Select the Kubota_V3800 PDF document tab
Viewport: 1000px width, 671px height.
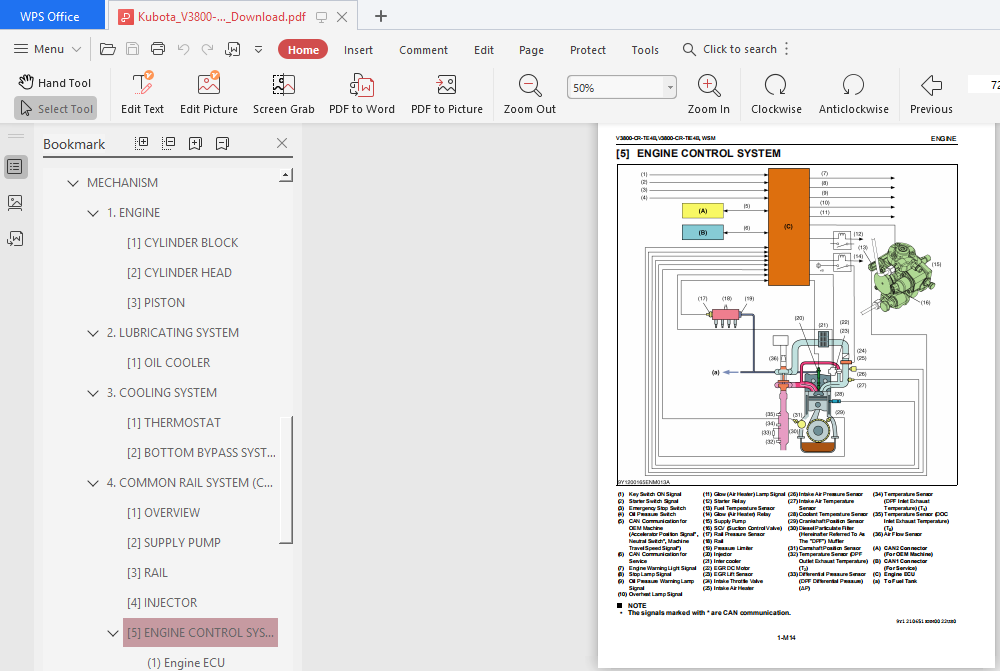point(221,17)
